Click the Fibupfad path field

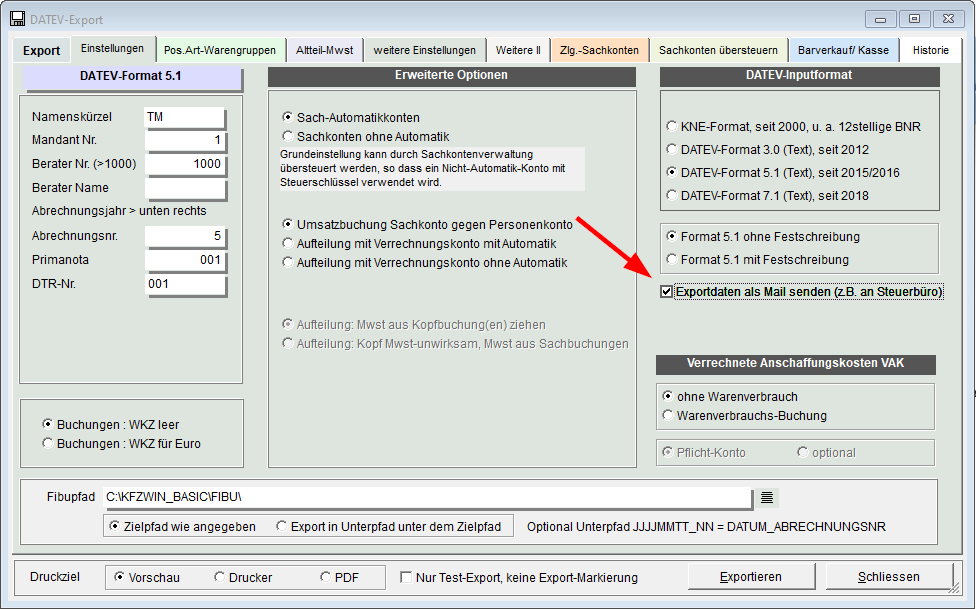pyautogui.click(x=428, y=497)
